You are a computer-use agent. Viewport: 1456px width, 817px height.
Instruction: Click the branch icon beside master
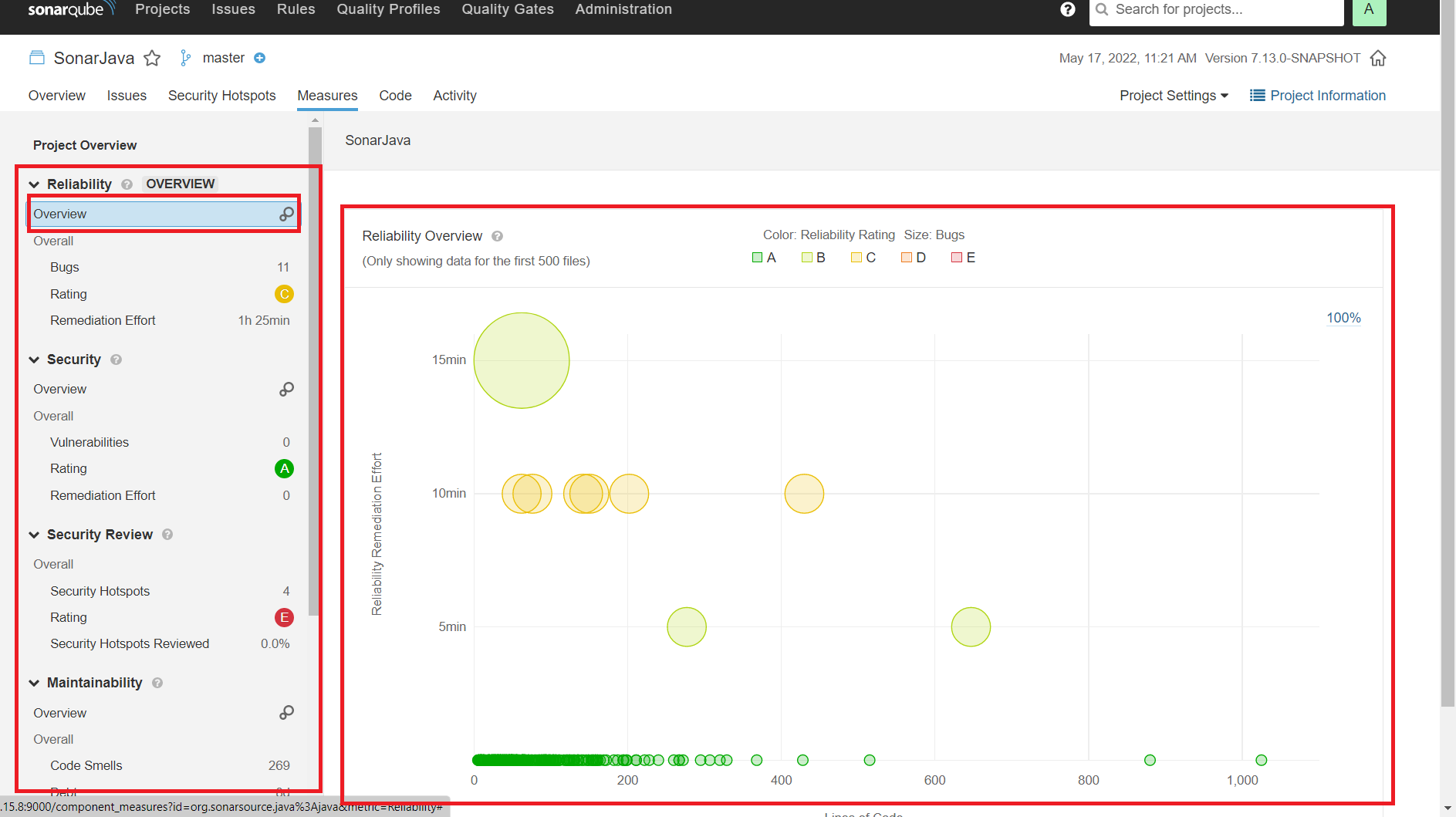[185, 58]
